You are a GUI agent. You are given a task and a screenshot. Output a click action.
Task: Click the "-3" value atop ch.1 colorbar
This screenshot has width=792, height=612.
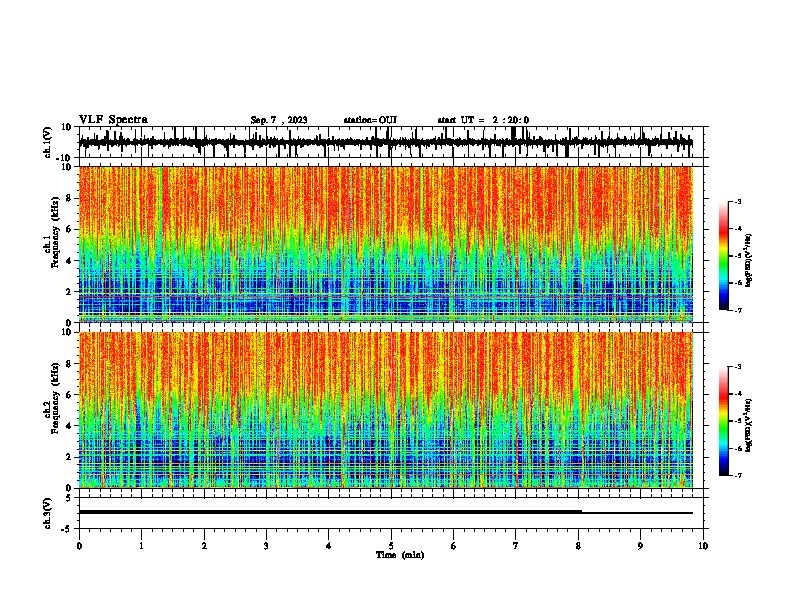[738, 201]
